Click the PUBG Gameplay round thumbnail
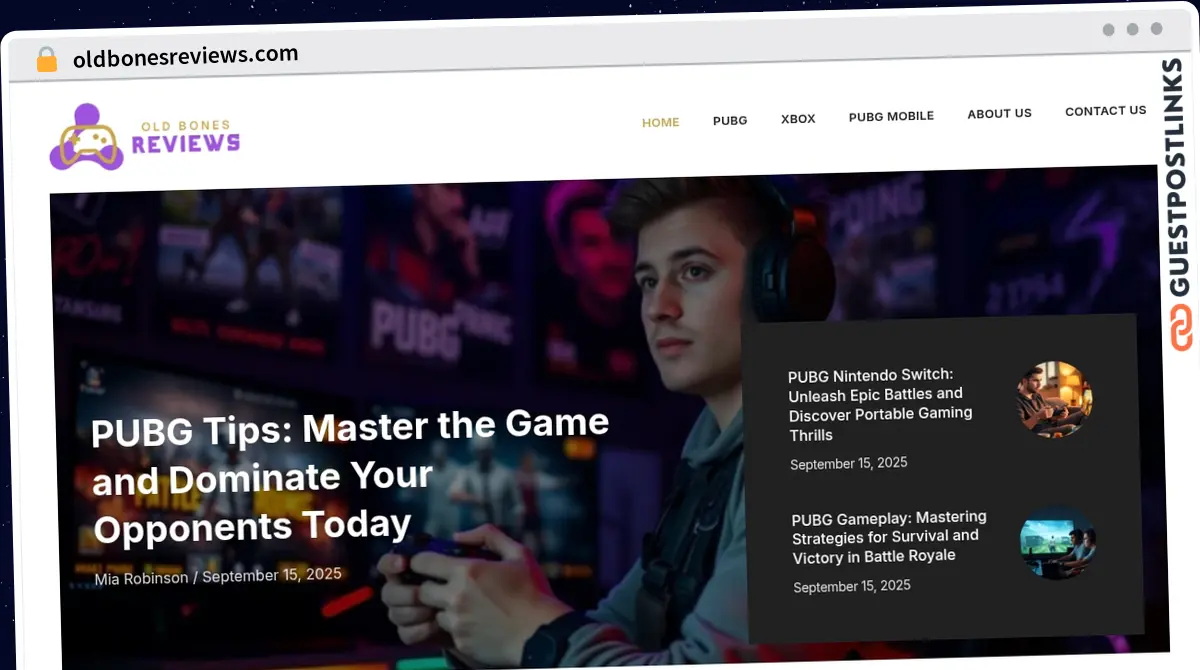The height and width of the screenshot is (670, 1200). [1058, 543]
